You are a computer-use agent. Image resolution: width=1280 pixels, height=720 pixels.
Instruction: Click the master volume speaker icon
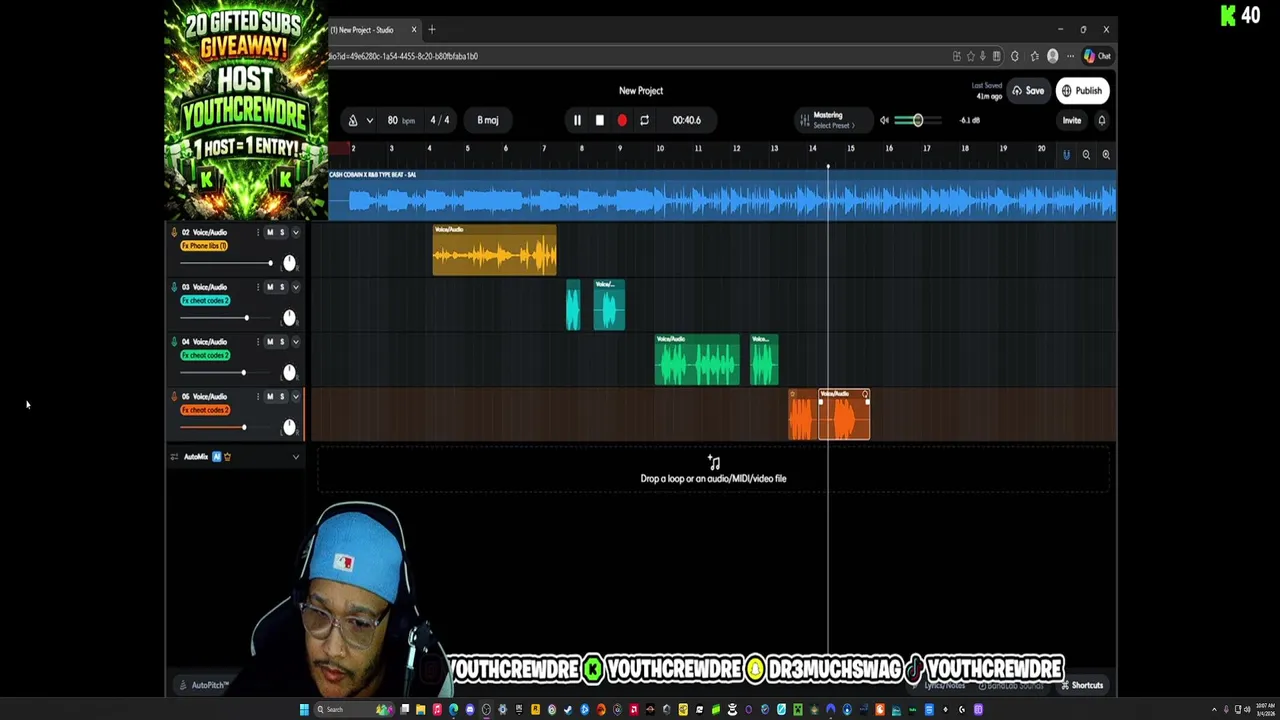tap(884, 120)
